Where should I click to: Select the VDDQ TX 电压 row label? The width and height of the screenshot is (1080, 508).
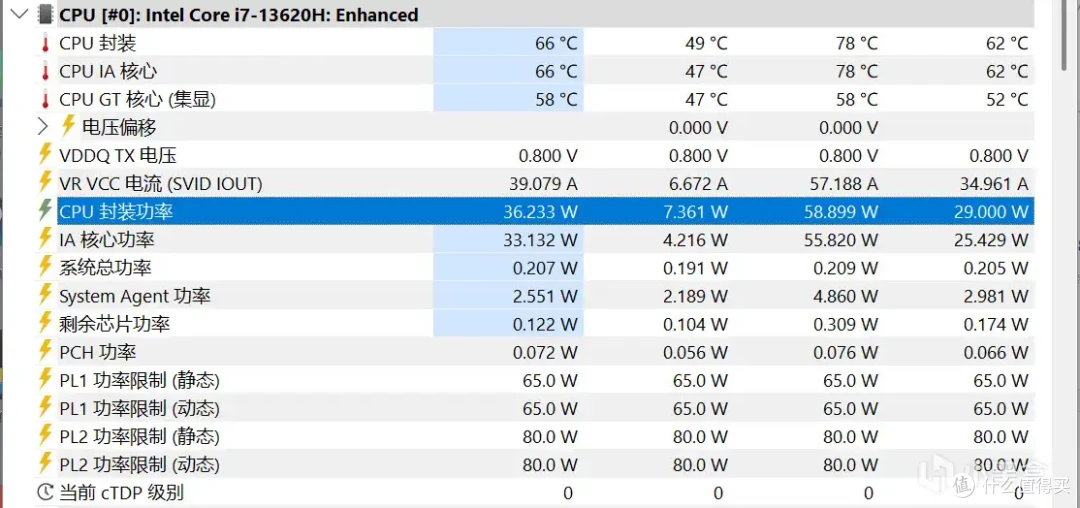tap(118, 156)
